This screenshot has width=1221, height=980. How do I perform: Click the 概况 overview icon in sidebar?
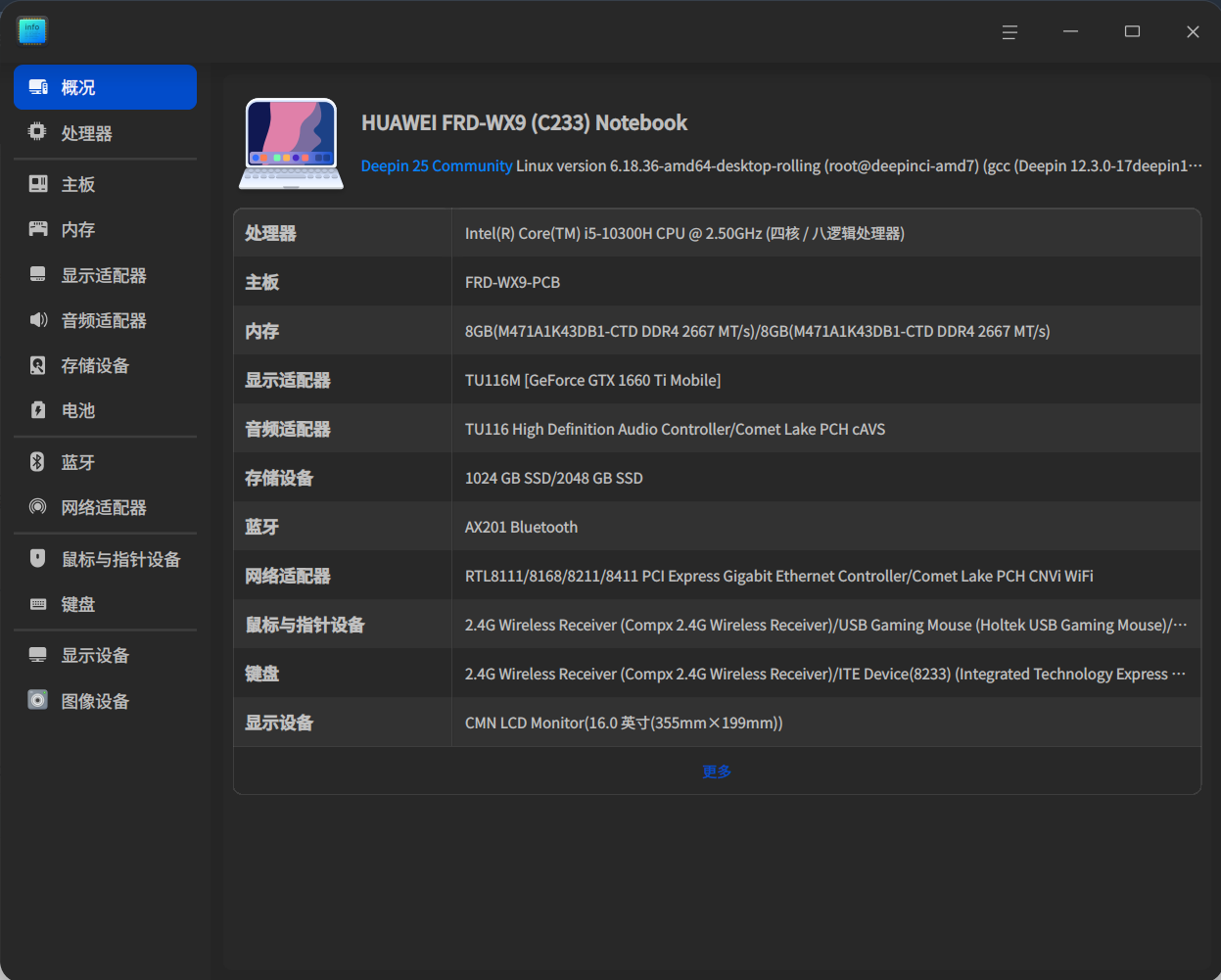[x=38, y=87]
